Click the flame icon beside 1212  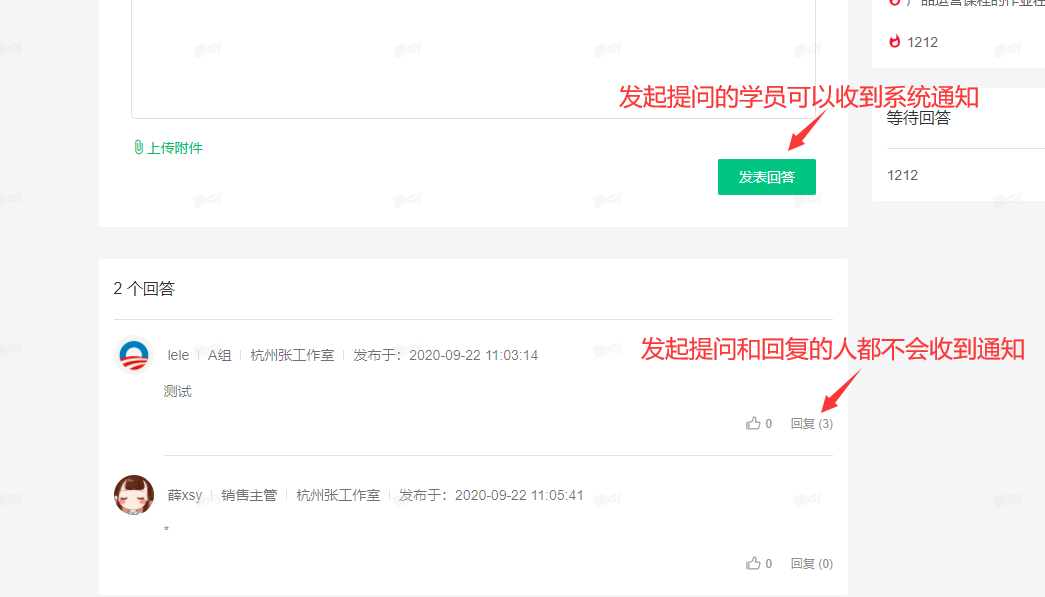(895, 41)
